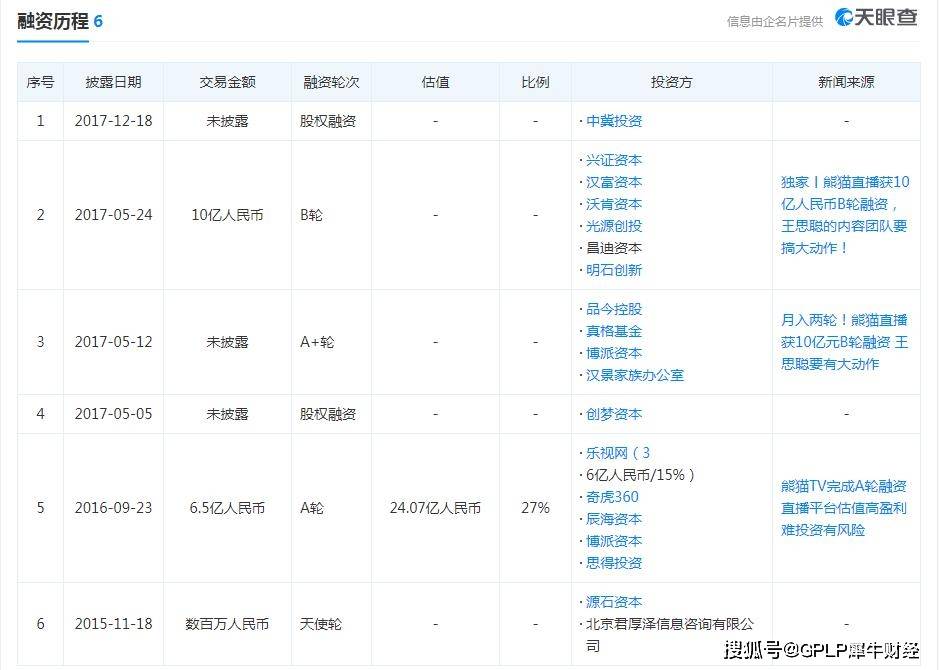Screen dimensions: 939x670
Task: Open investor link 沃肯资本
Action: click(x=614, y=204)
